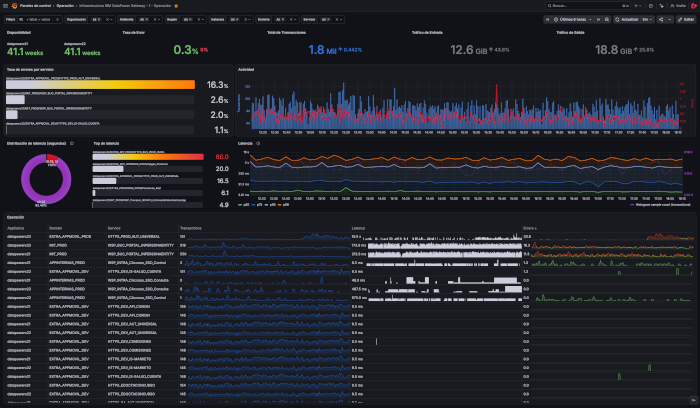
Task: Open the Dominio variable dropdown
Action: coord(296,20)
